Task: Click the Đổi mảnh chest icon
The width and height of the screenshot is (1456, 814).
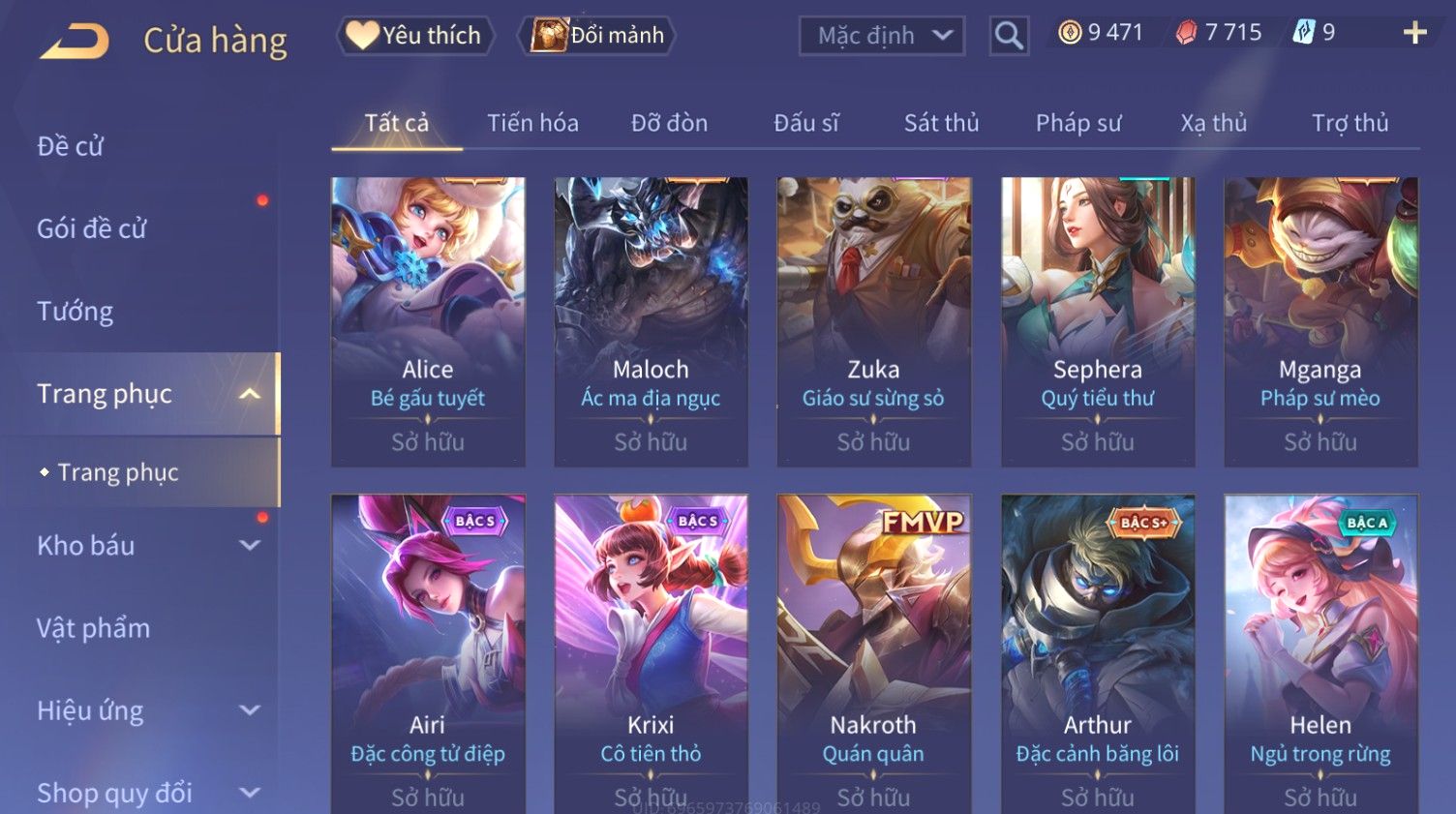Action: pos(548,35)
